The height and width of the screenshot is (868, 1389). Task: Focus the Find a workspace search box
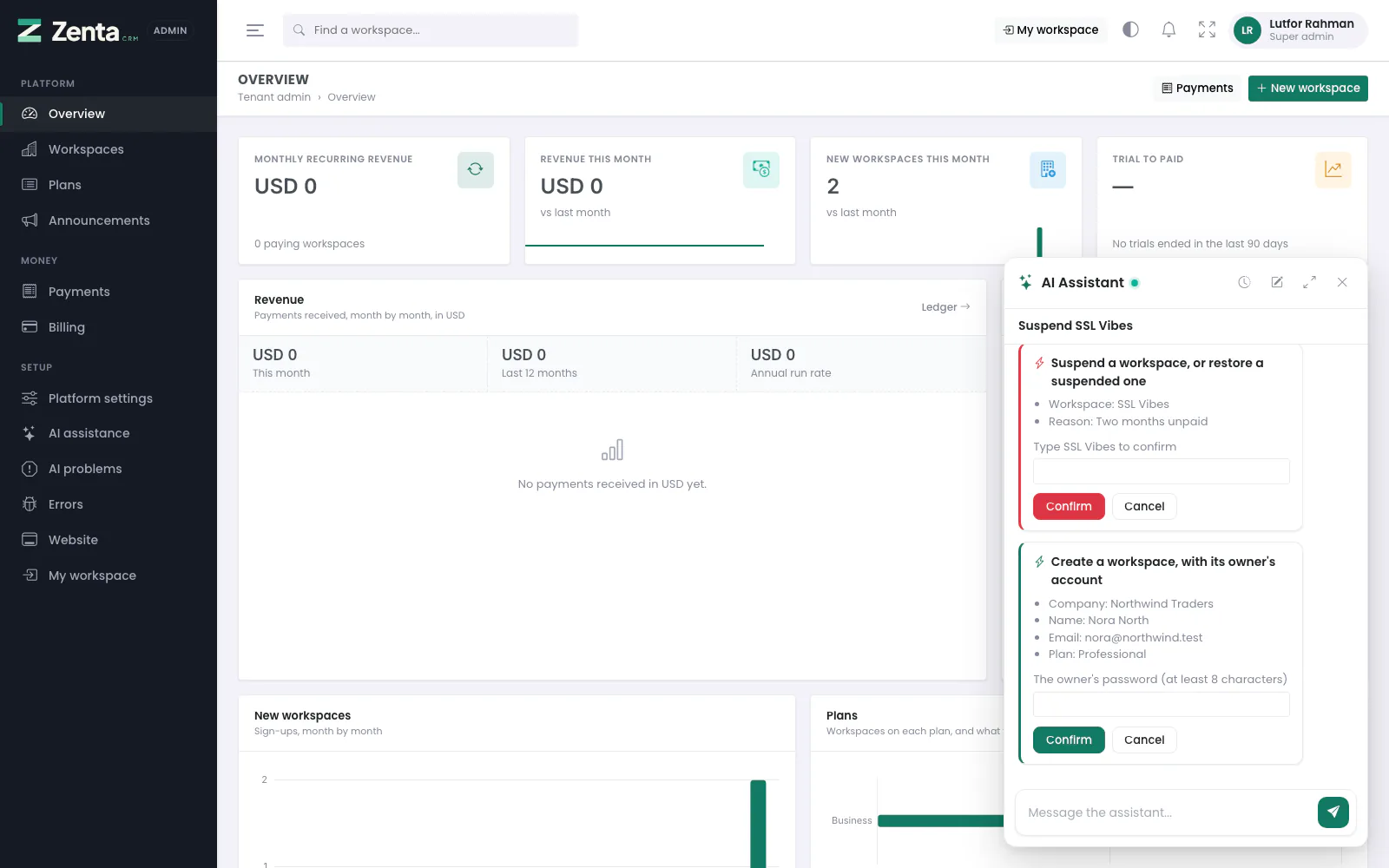431,30
